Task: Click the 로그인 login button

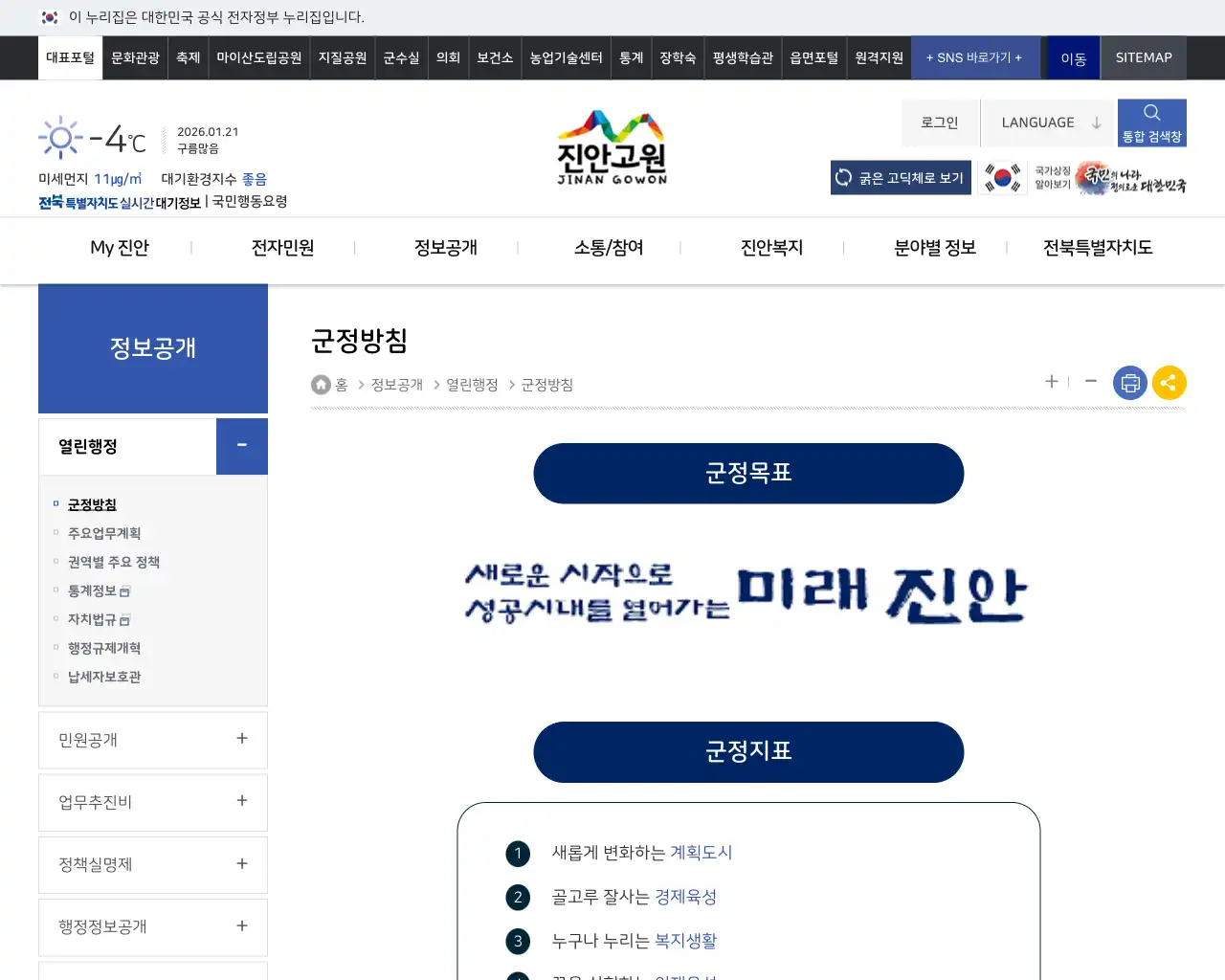Action: (x=940, y=122)
